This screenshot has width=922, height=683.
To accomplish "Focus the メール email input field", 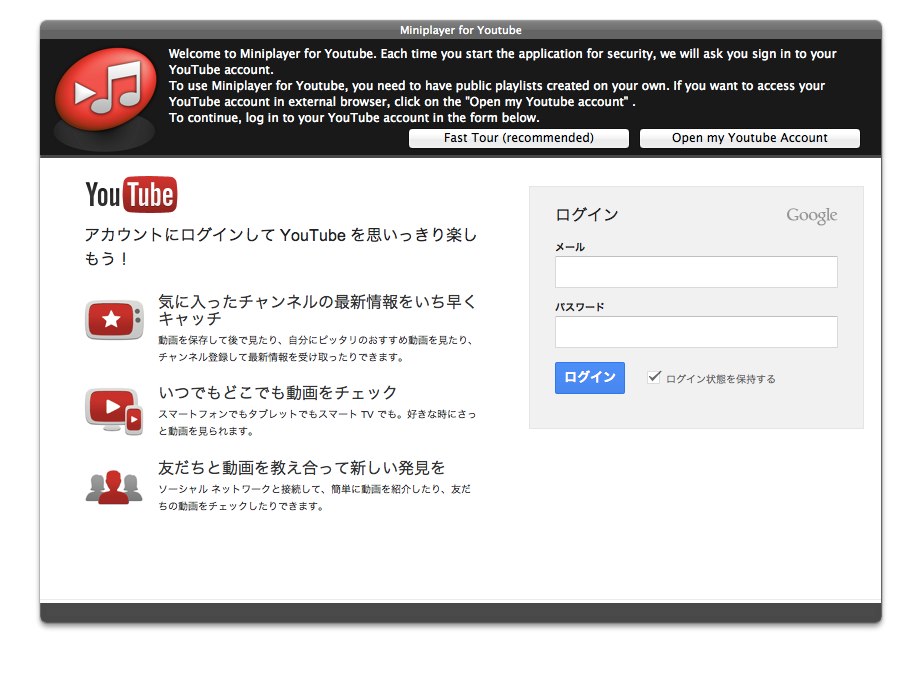I will pos(696,272).
